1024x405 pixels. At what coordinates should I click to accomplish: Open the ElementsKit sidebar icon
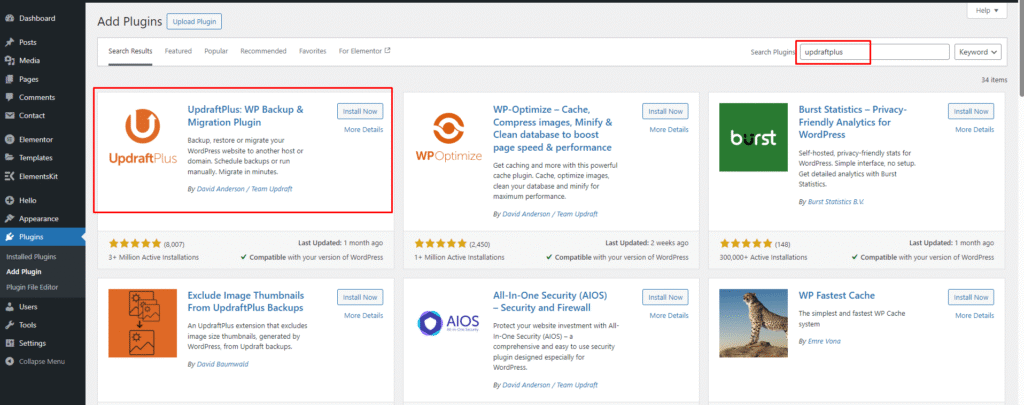10,176
